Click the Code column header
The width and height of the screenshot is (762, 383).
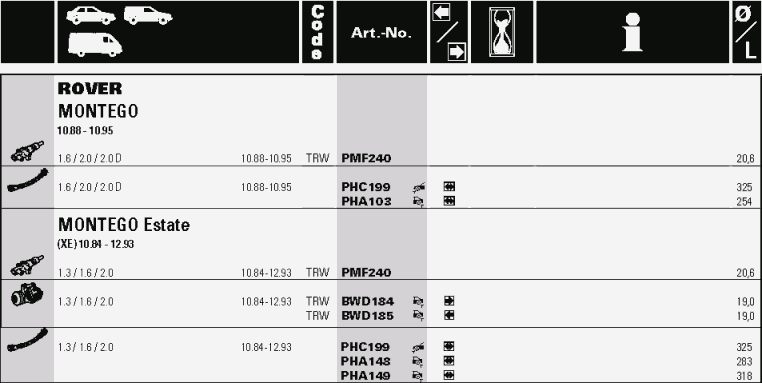pyautogui.click(x=317, y=32)
